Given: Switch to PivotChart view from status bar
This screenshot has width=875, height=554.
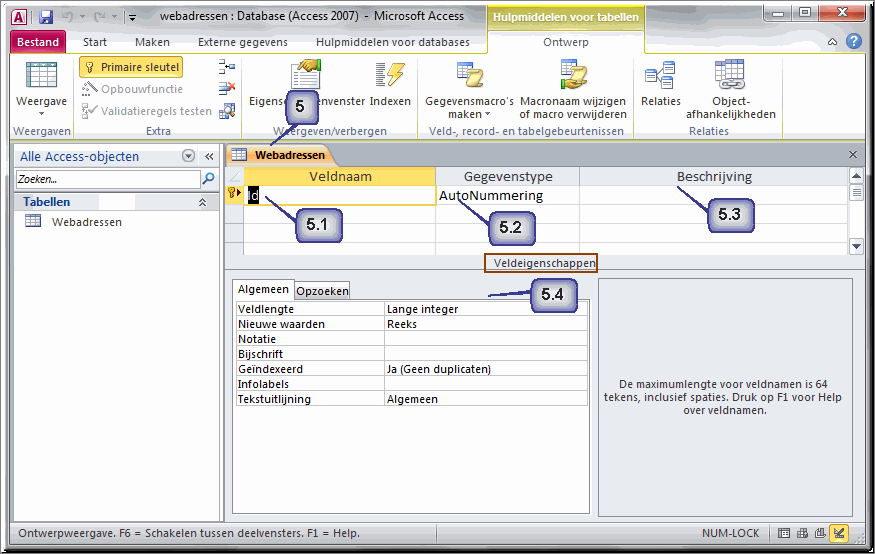Looking at the screenshot, I should (x=820, y=533).
